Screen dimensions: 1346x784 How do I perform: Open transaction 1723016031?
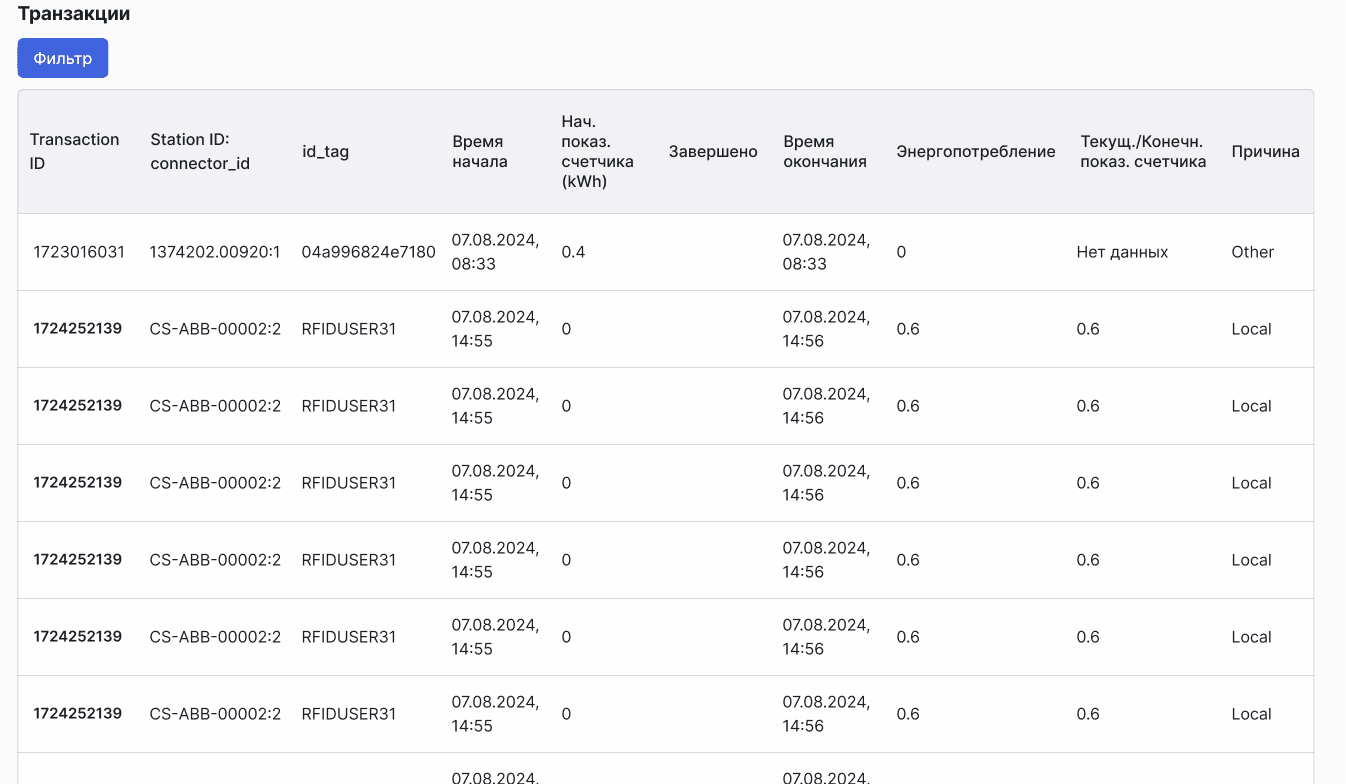pos(79,252)
